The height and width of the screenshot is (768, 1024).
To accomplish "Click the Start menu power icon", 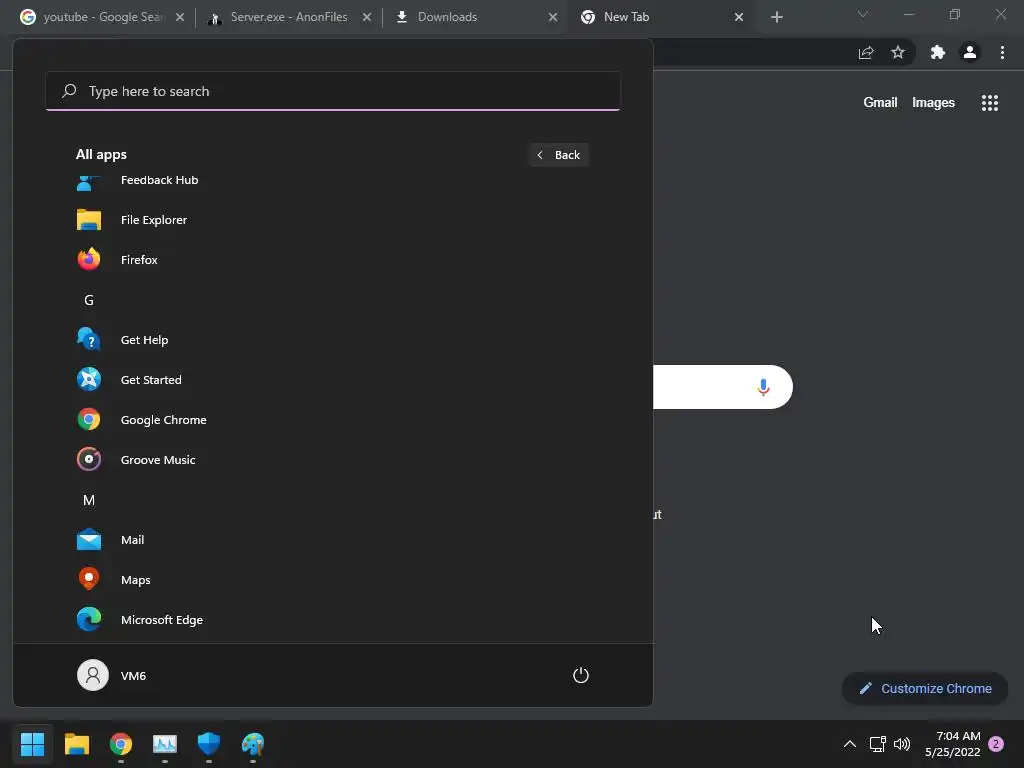I will pyautogui.click(x=581, y=675).
